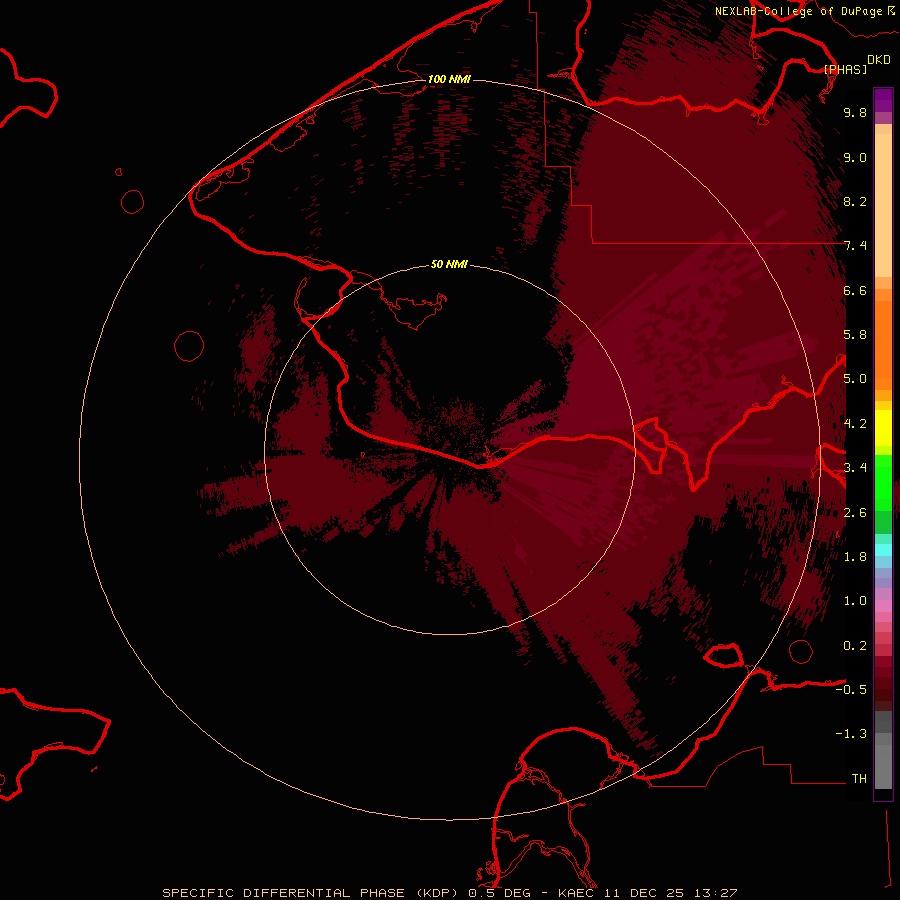Click the 2.6 value on color scale
The image size is (900, 900).
[855, 513]
